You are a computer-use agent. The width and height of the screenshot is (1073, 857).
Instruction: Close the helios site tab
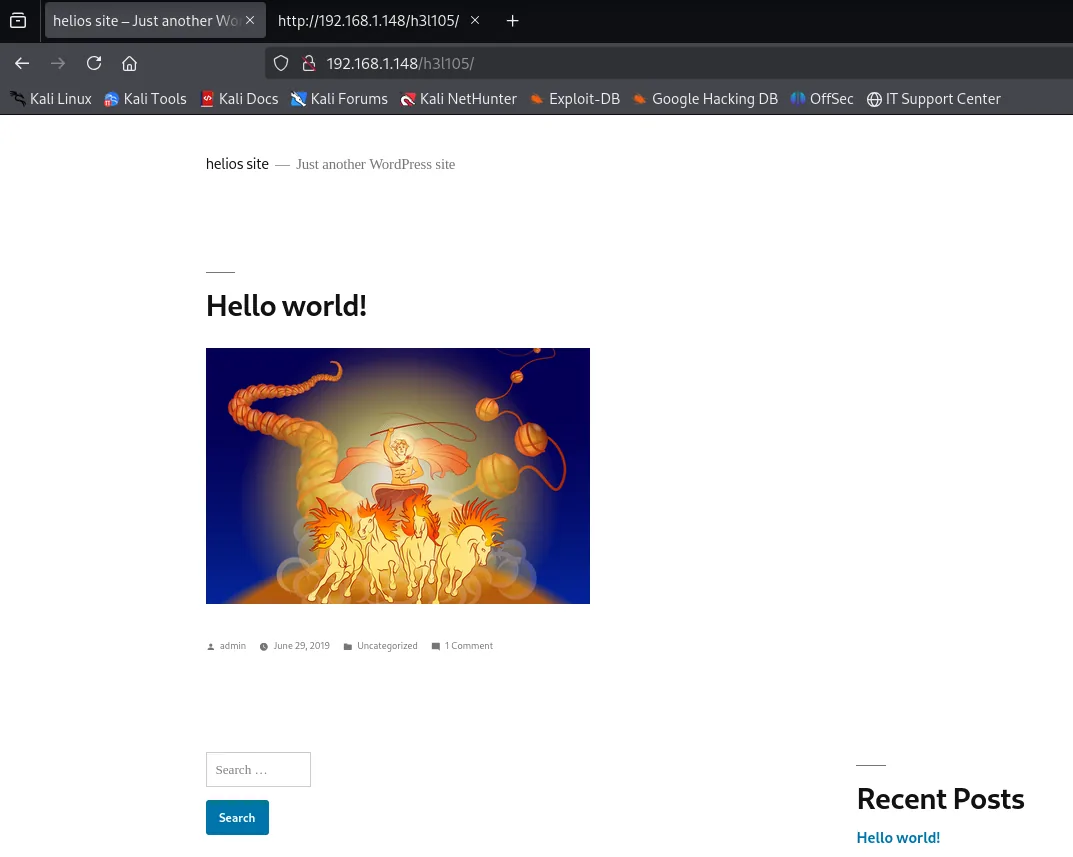click(250, 21)
